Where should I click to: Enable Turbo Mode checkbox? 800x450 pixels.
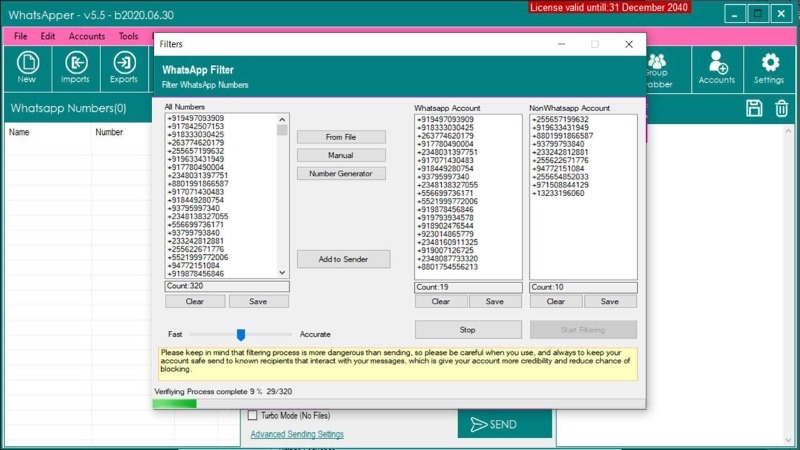click(253, 415)
